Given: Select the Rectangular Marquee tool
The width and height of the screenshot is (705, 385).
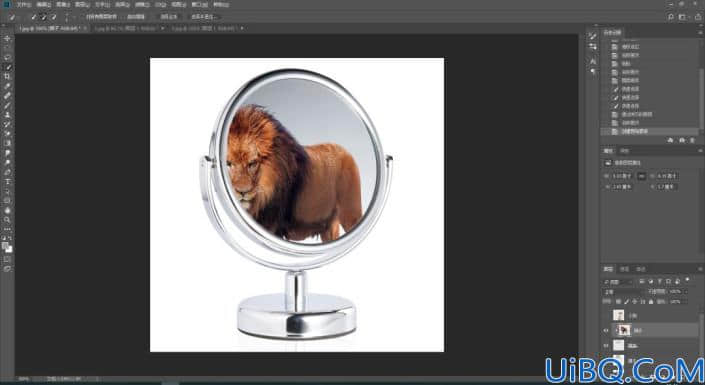Looking at the screenshot, I should [x=7, y=48].
